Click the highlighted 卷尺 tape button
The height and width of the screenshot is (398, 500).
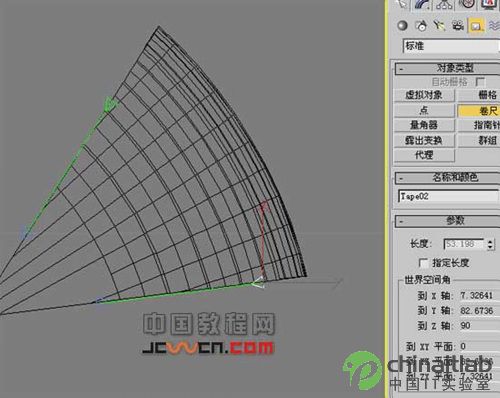pyautogui.click(x=479, y=111)
